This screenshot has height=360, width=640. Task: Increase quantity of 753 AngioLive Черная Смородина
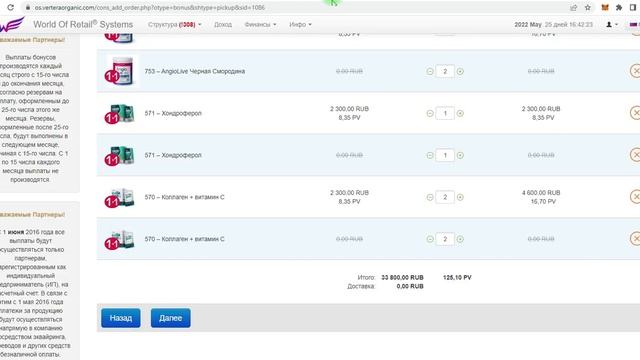coord(460,71)
